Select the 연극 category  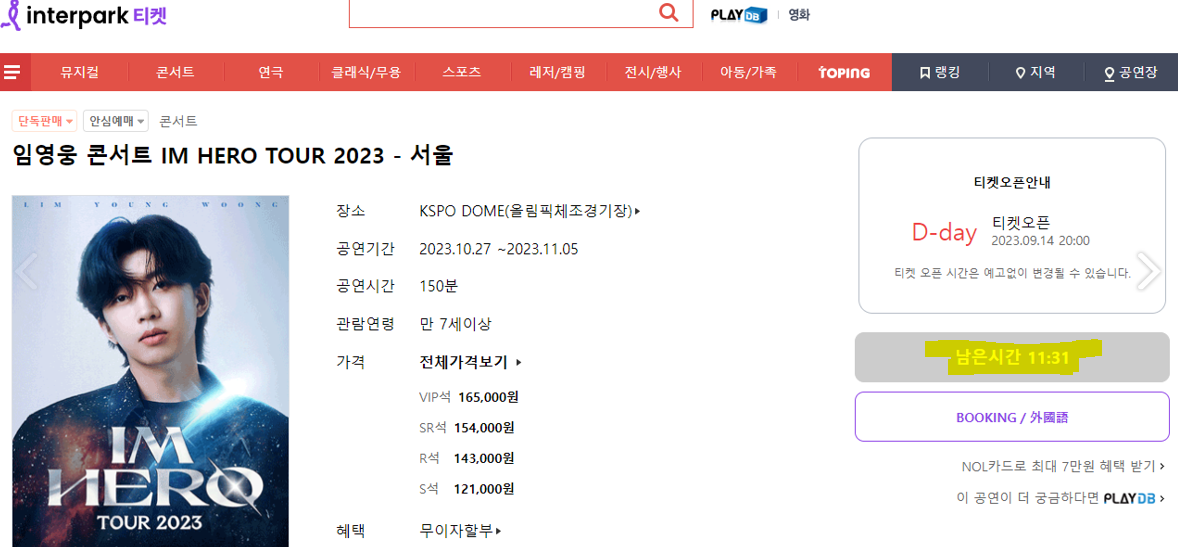270,73
